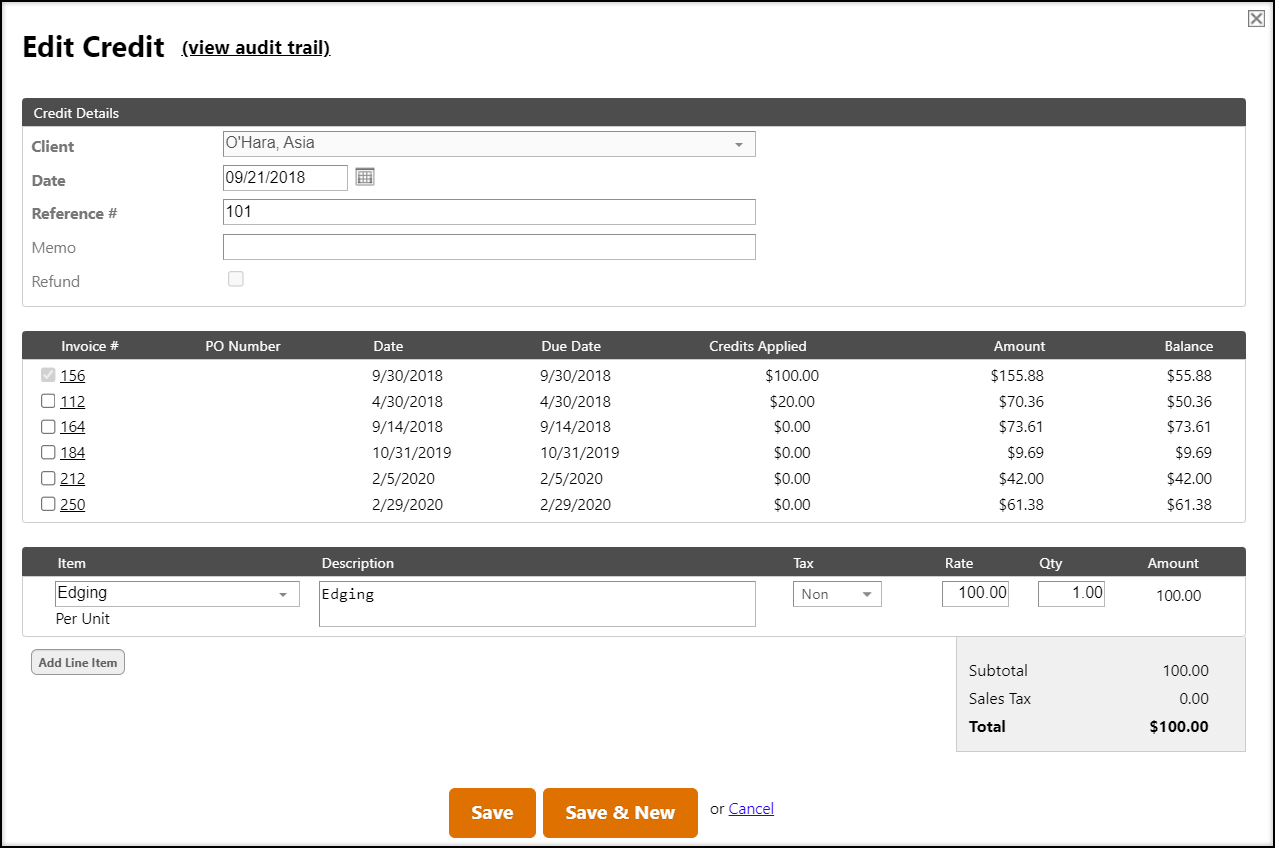
Task: Click the Save button
Action: pyautogui.click(x=492, y=813)
